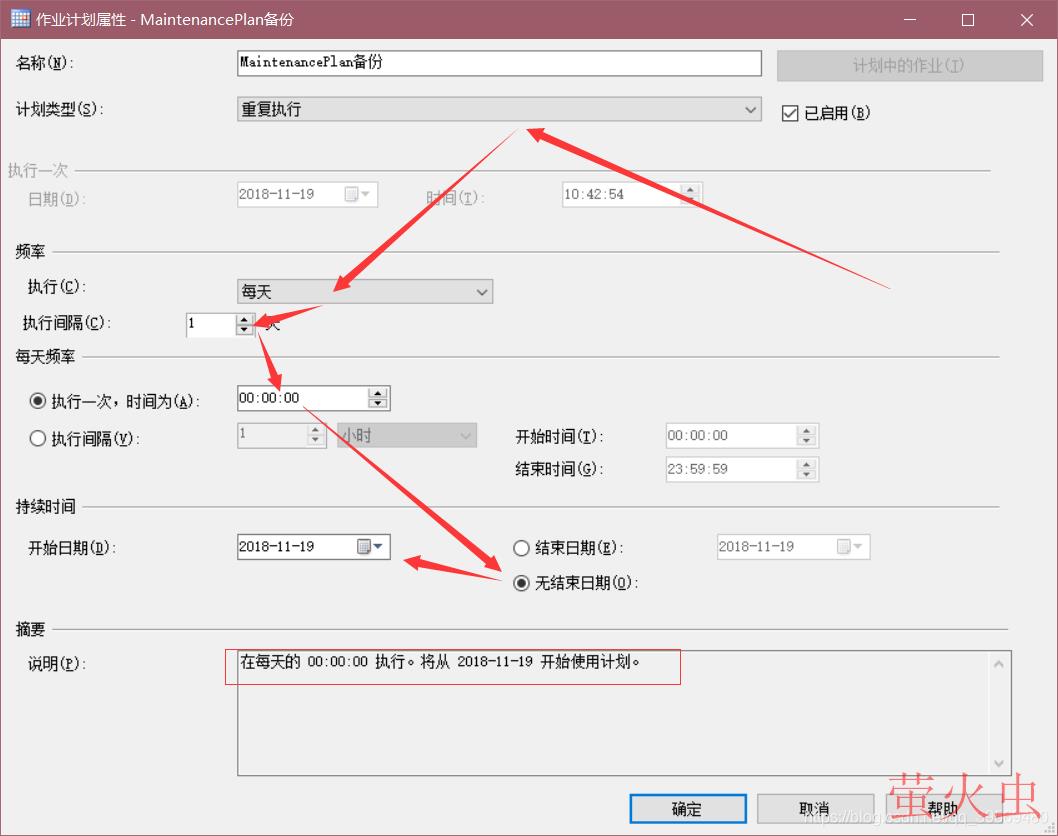1058x836 pixels.
Task: Maximize the job schedule properties window
Action: click(x=968, y=20)
